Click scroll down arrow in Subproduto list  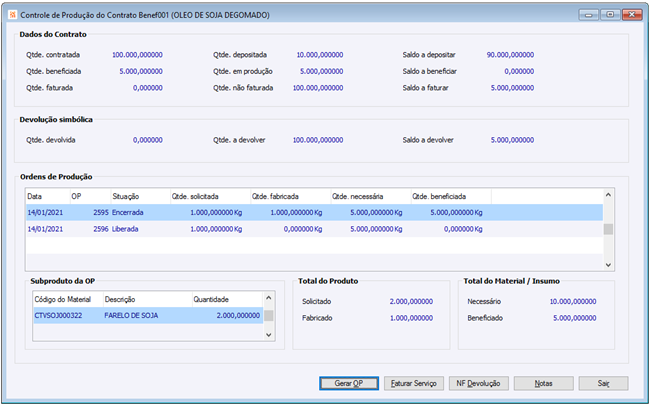click(269, 335)
